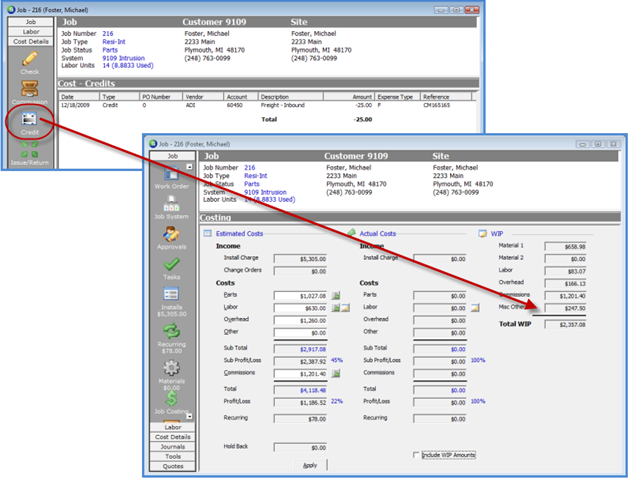Click the Hold Back amount field
This screenshot has height=478, width=628.
click(x=300, y=448)
